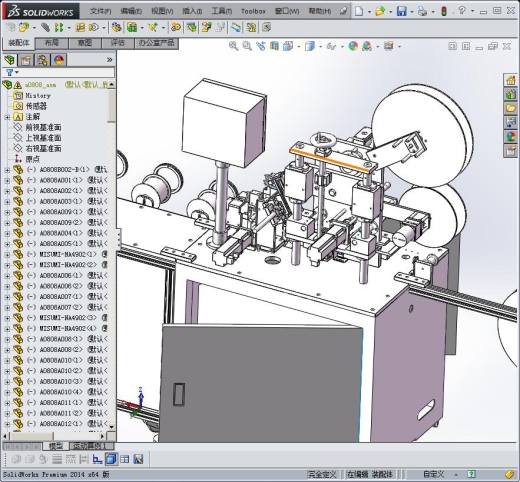The height and width of the screenshot is (482, 520).
Task: Open ConfigurationManager tab icon
Action: coord(43,60)
